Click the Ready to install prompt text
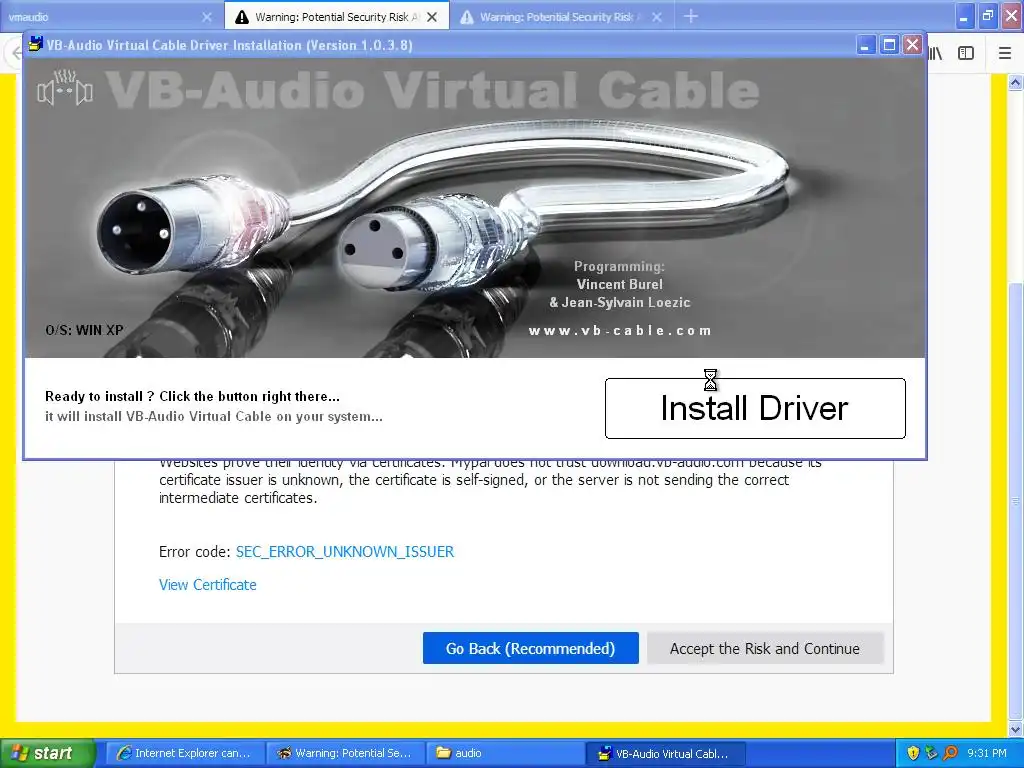This screenshot has height=768, width=1024. click(192, 396)
